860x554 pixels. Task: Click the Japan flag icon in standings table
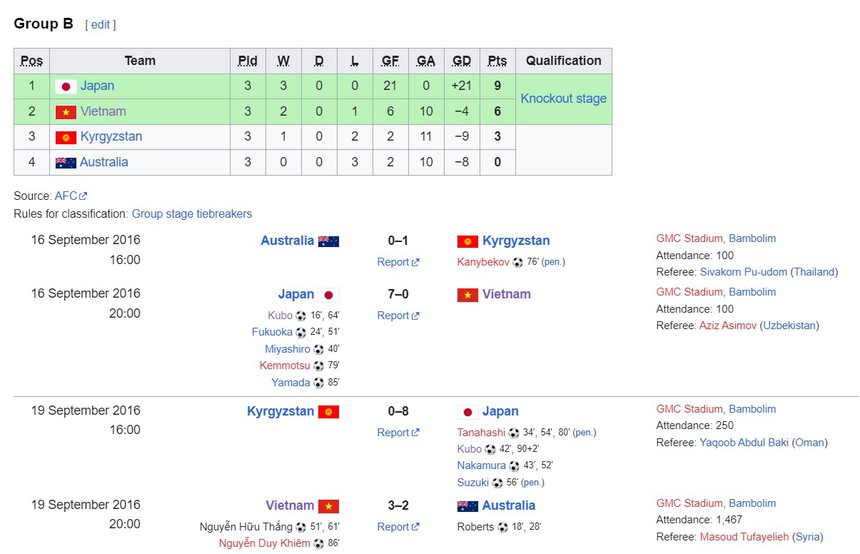click(66, 87)
